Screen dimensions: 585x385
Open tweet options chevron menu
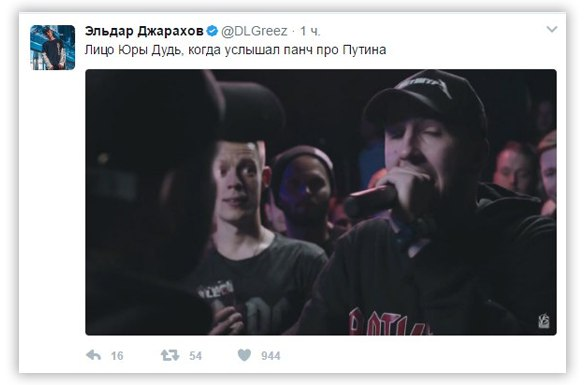552,29
